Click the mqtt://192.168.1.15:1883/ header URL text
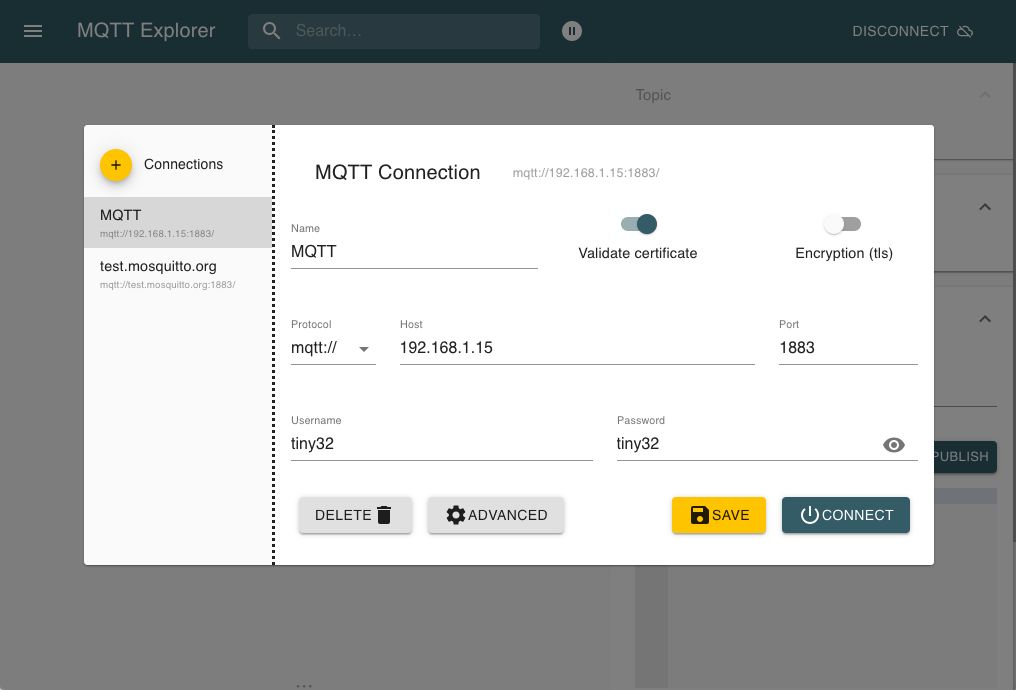Screen dimensions: 1016x690 point(586,173)
